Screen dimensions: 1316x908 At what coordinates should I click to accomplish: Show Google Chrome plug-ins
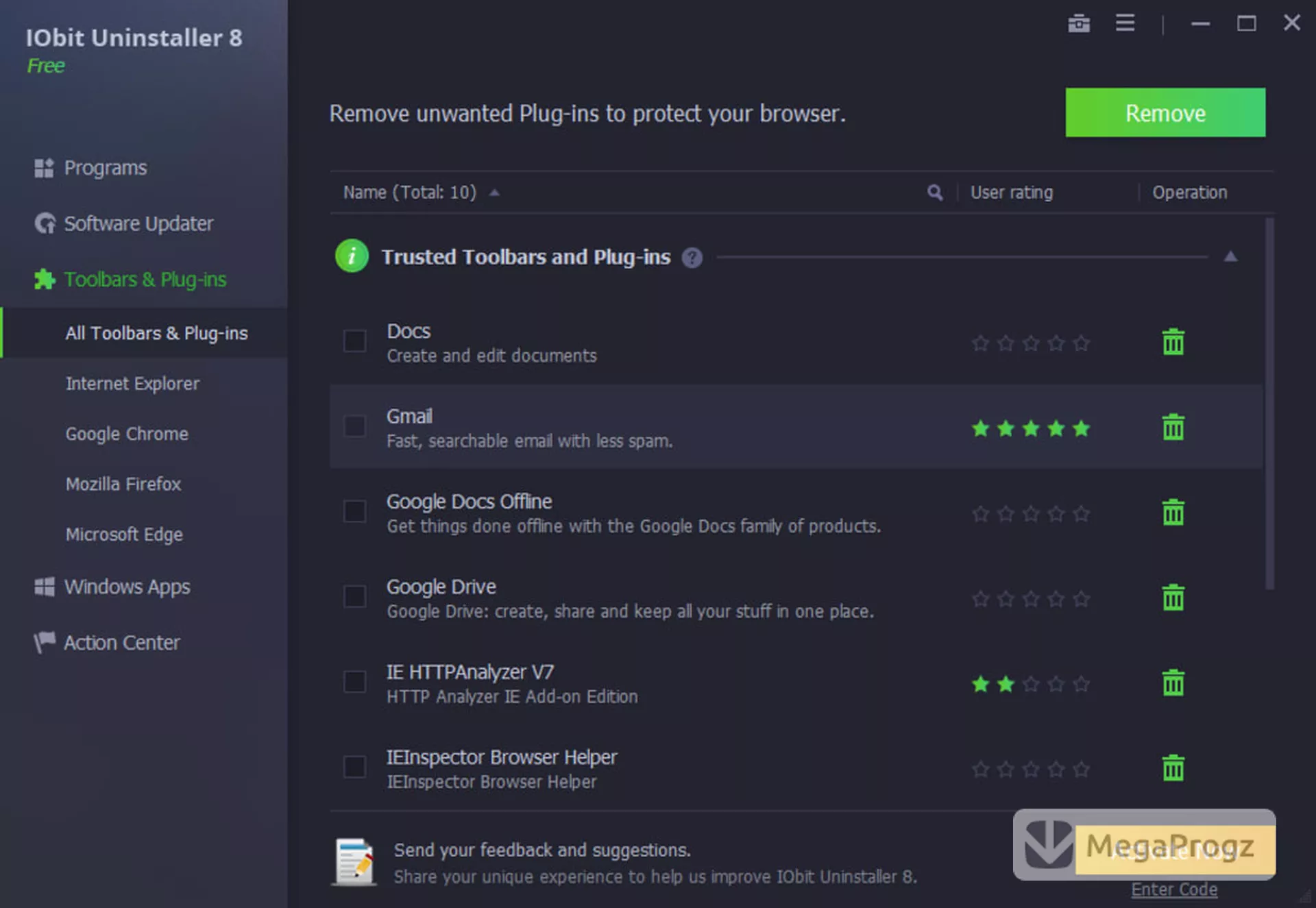pos(127,434)
